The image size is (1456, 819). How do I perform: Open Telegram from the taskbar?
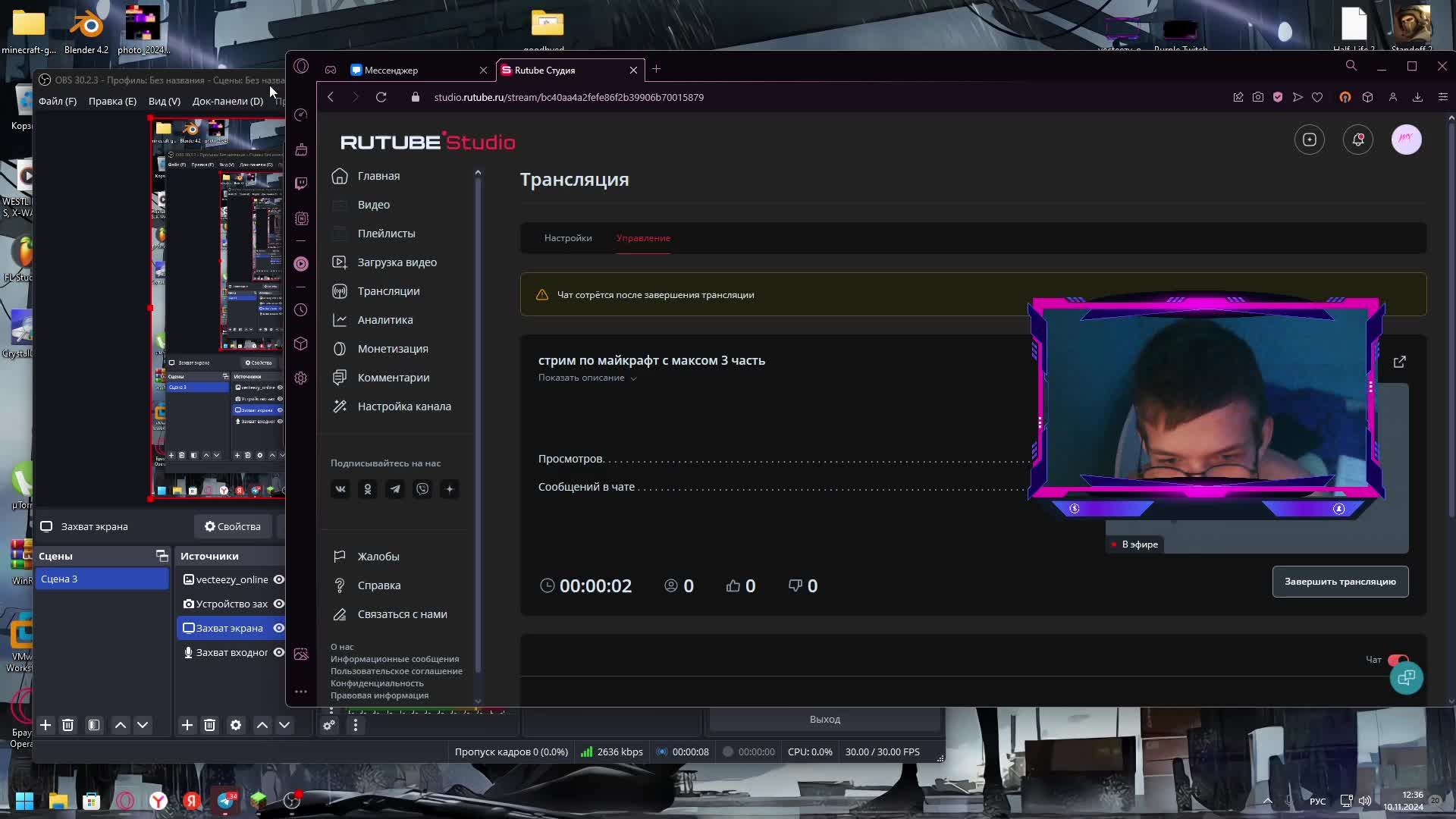tap(226, 801)
